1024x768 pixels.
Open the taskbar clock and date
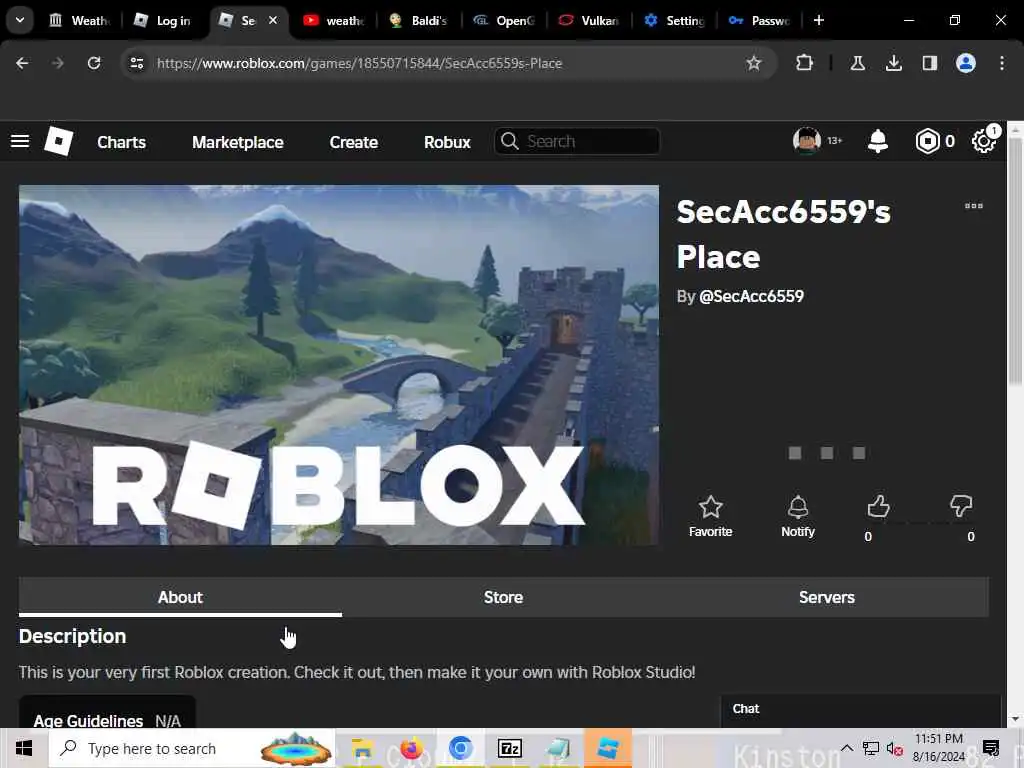(938, 748)
